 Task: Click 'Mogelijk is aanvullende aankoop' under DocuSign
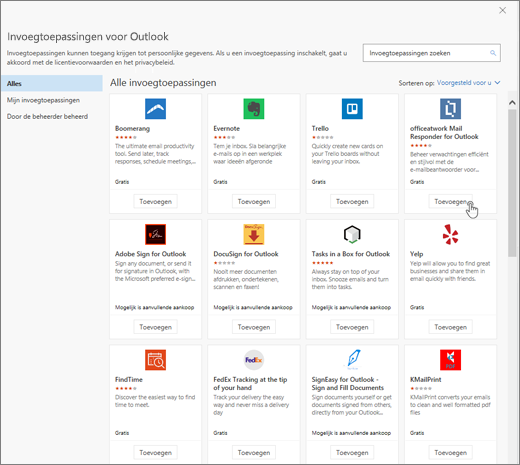(x=253, y=307)
